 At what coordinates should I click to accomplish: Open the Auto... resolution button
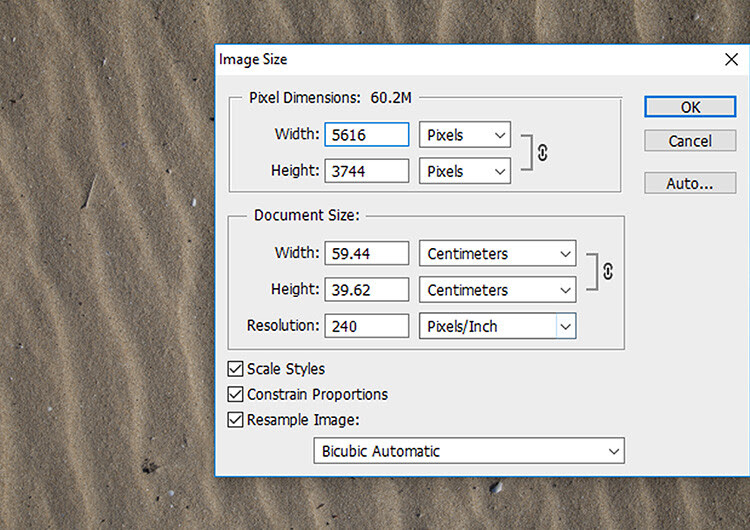(x=690, y=183)
